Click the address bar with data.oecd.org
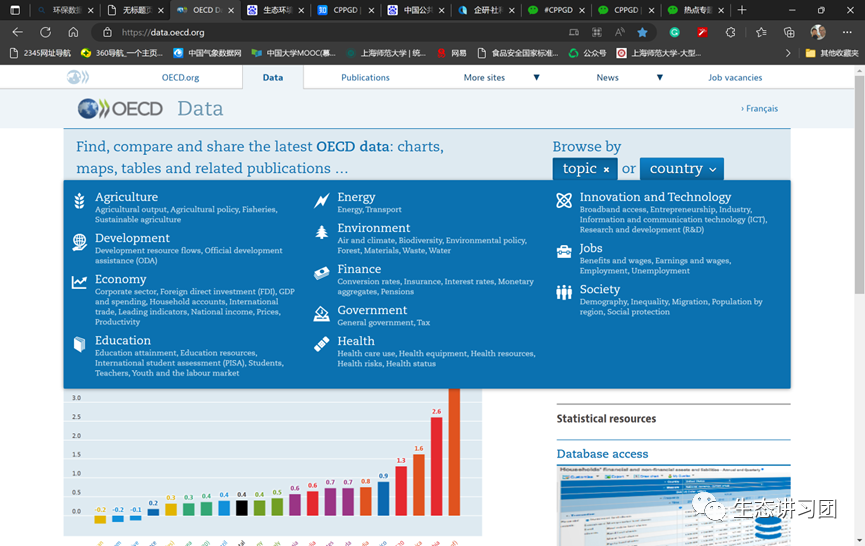 331,33
